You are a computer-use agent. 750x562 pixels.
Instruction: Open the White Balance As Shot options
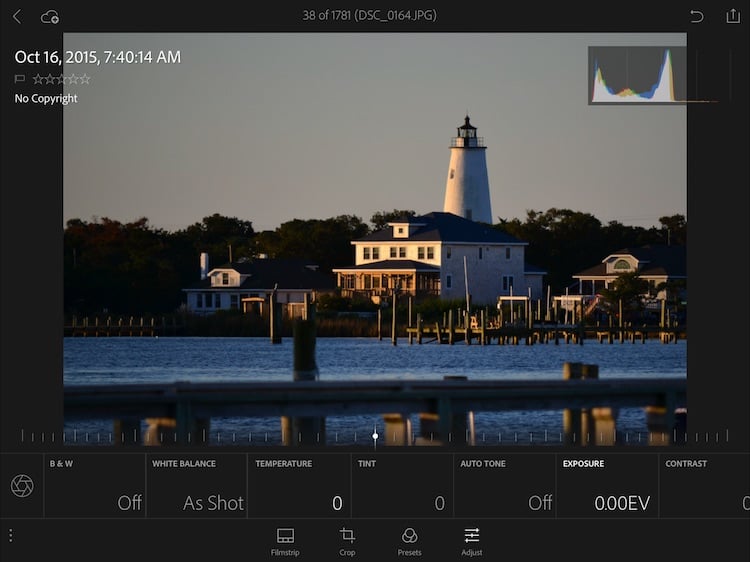click(x=197, y=486)
